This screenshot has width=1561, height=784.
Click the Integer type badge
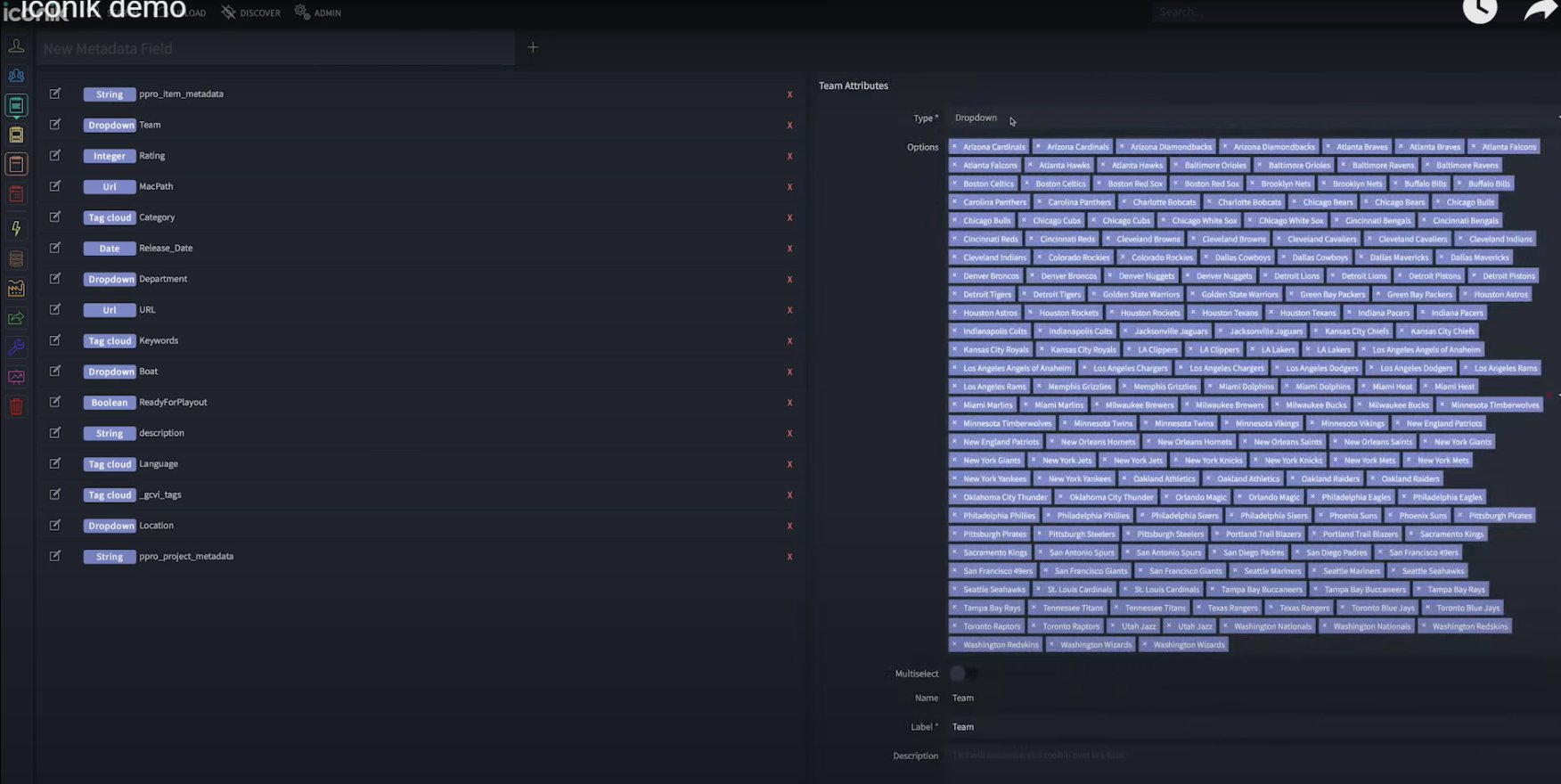point(110,156)
